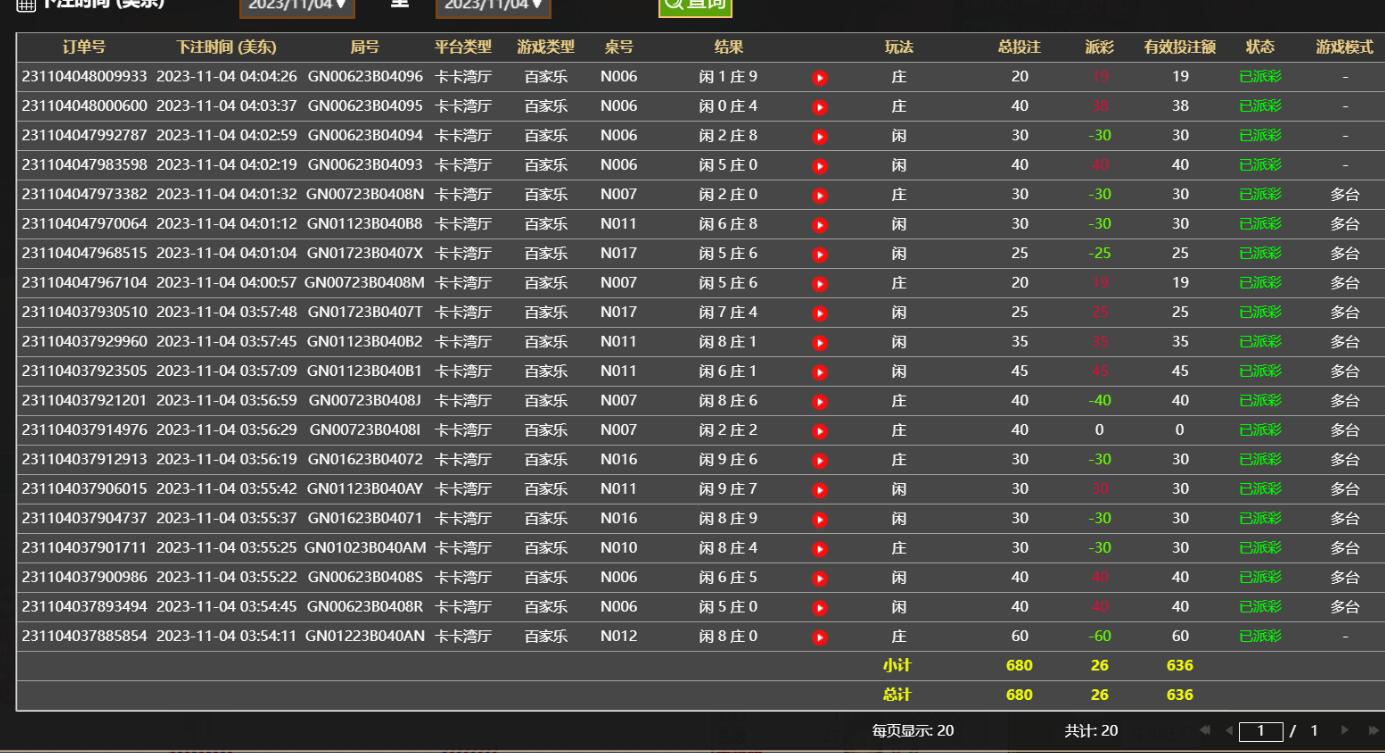Open the start date dropdown
Viewport: 1385px width, 753px height.
[x=297, y=5]
